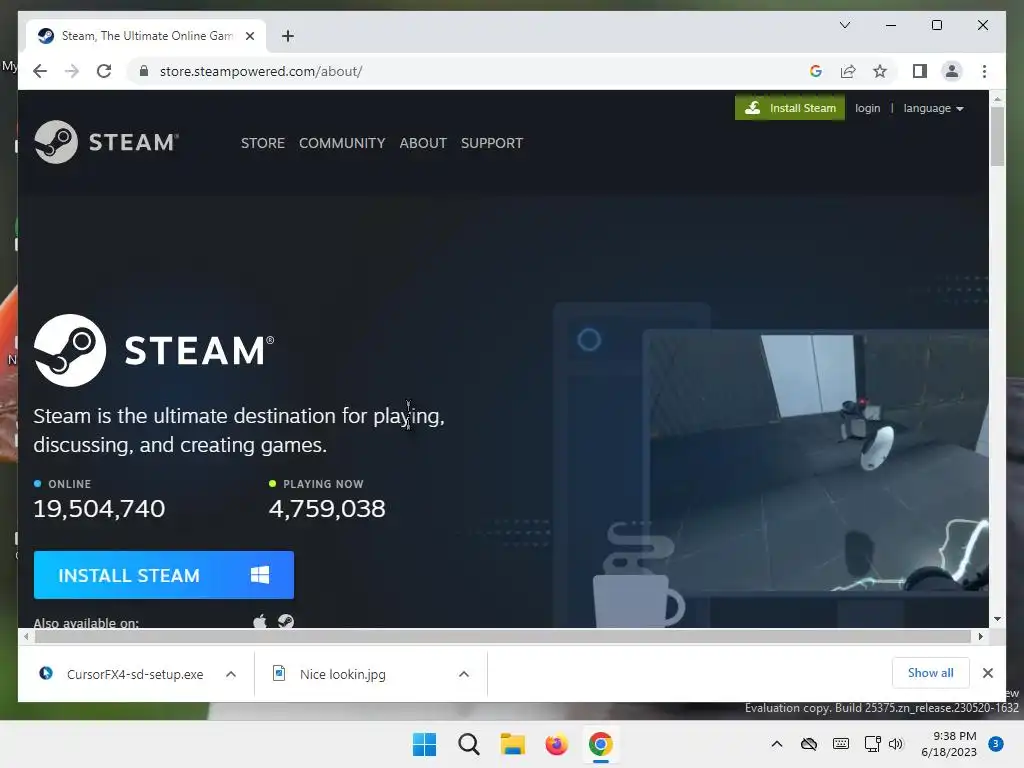Toggle the browser side panel
The height and width of the screenshot is (768, 1024).
click(x=920, y=71)
